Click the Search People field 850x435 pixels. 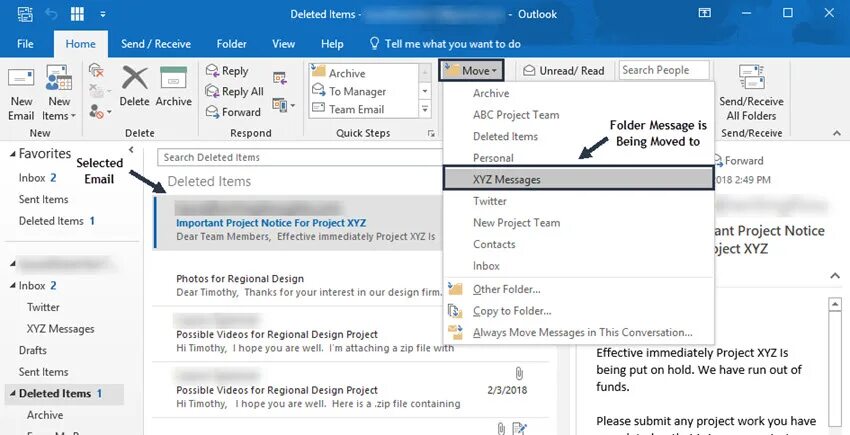(x=664, y=70)
